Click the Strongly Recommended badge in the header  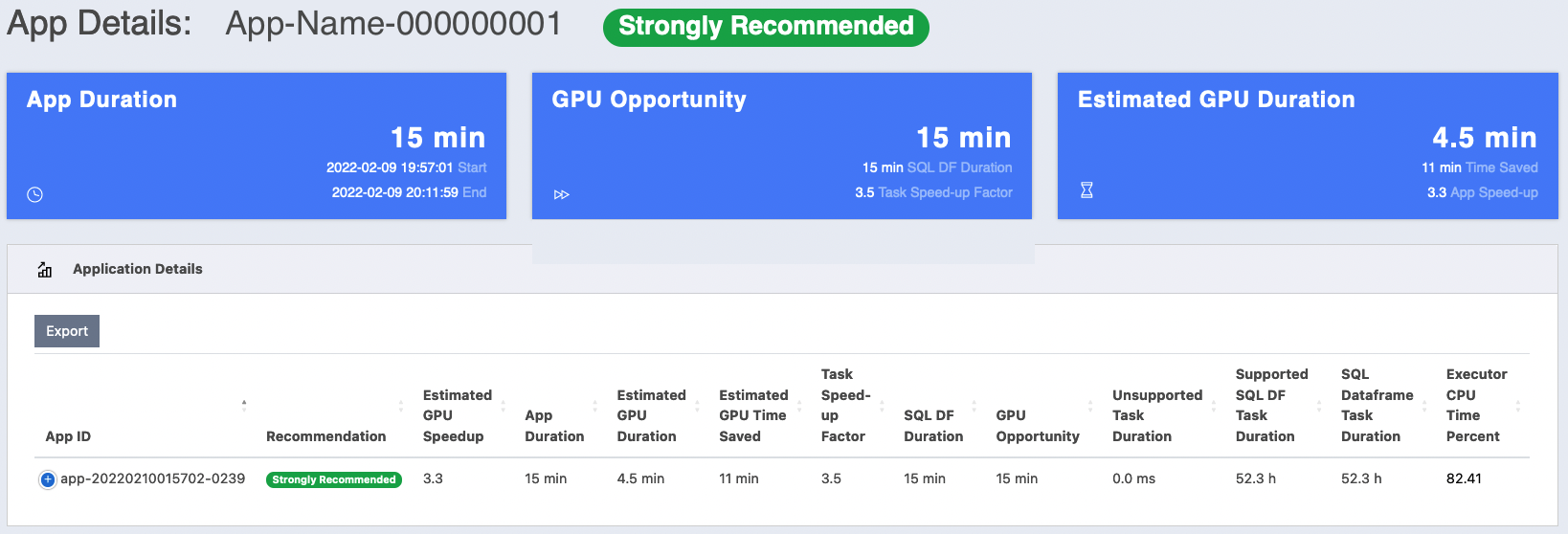pos(766,27)
